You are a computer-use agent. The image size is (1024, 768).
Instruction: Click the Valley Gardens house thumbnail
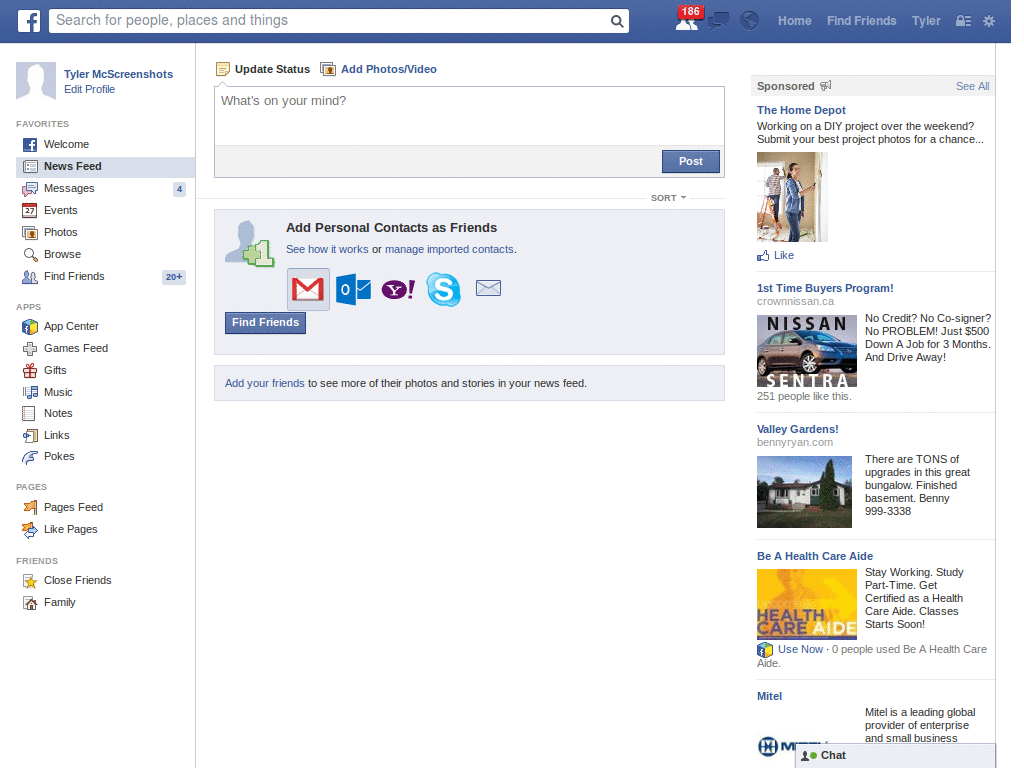point(804,492)
